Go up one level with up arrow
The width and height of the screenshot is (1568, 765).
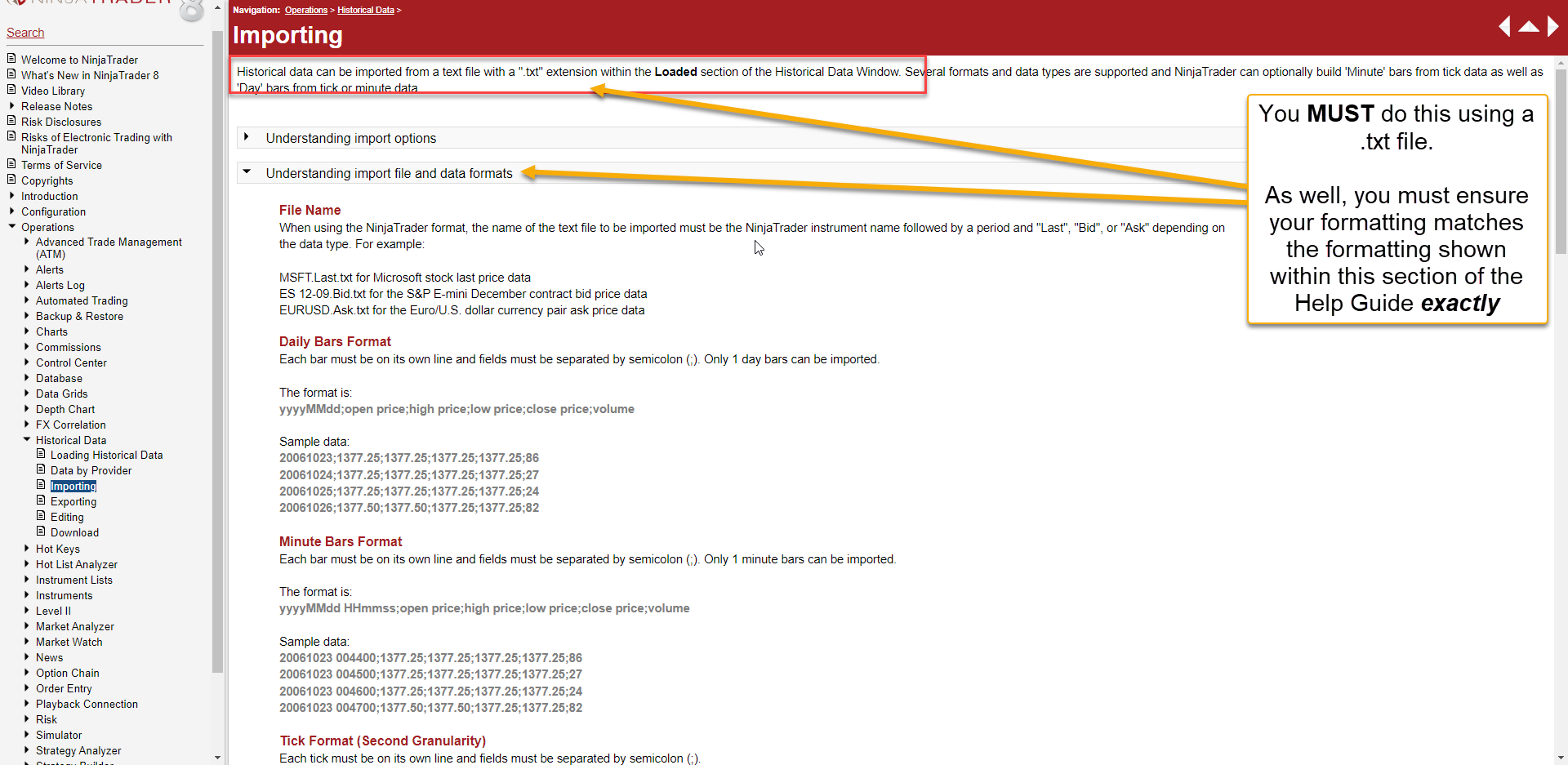[1529, 27]
